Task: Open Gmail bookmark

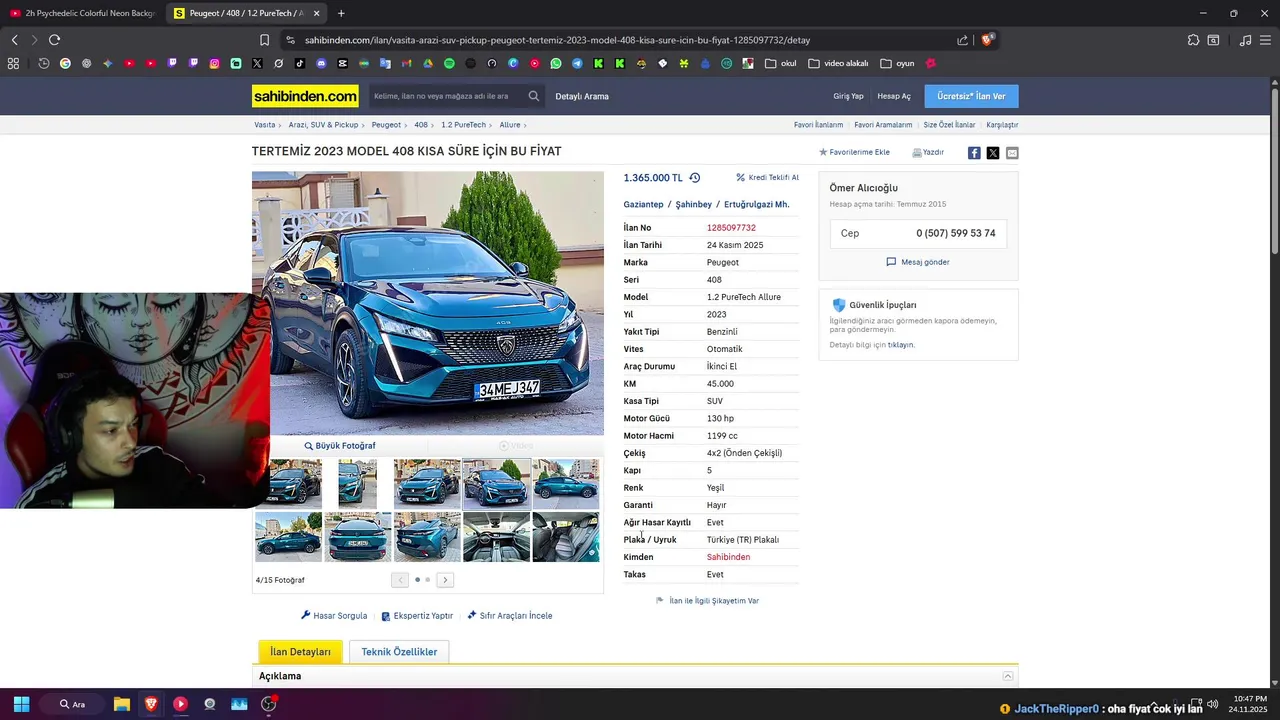Action: [406, 63]
